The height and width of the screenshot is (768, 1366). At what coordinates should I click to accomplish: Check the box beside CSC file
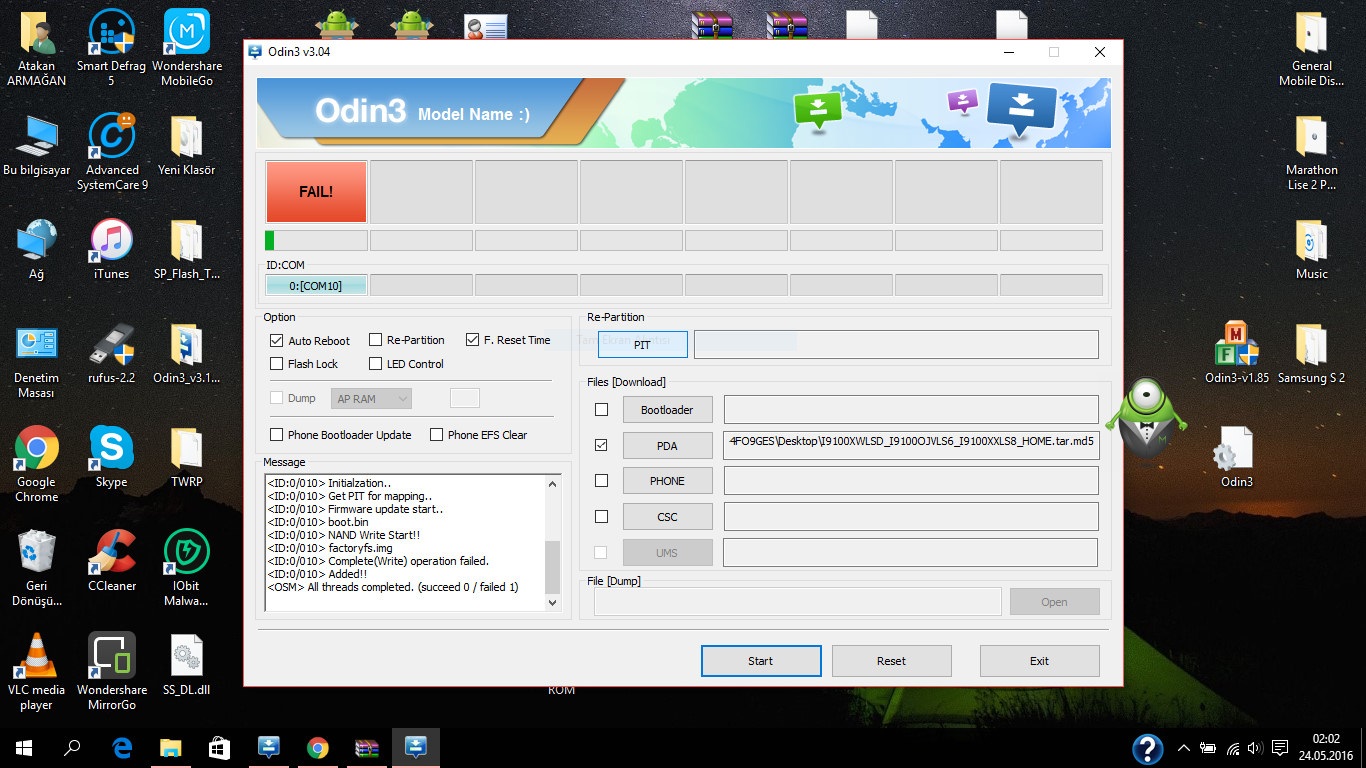601,517
